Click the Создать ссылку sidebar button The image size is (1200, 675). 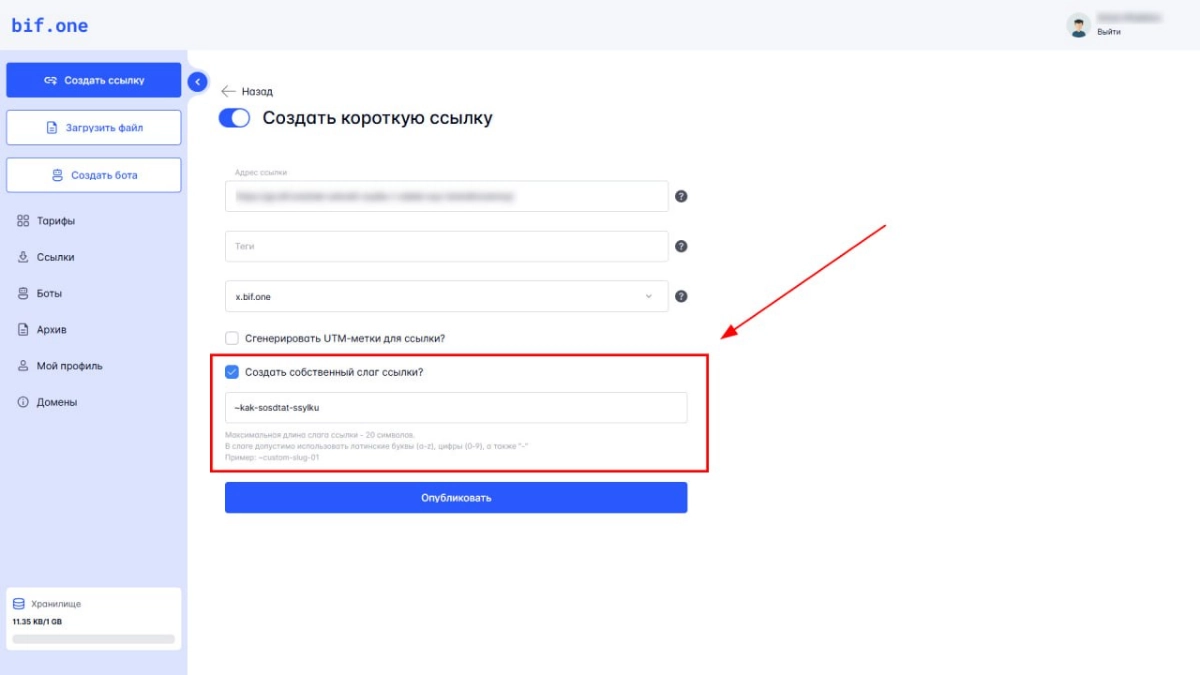[x=94, y=80]
